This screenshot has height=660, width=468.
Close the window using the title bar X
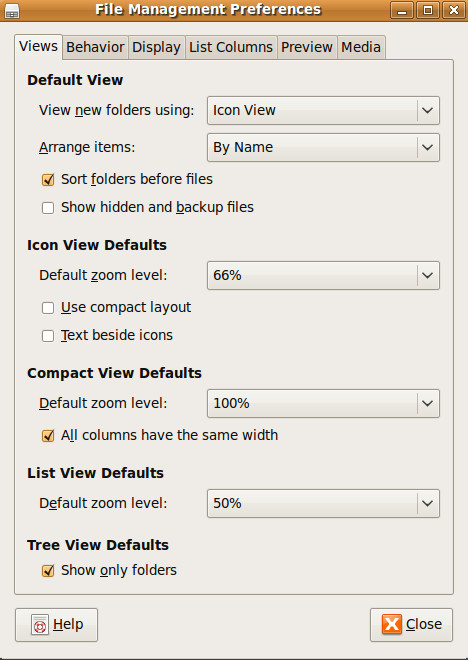pyautogui.click(x=454, y=10)
